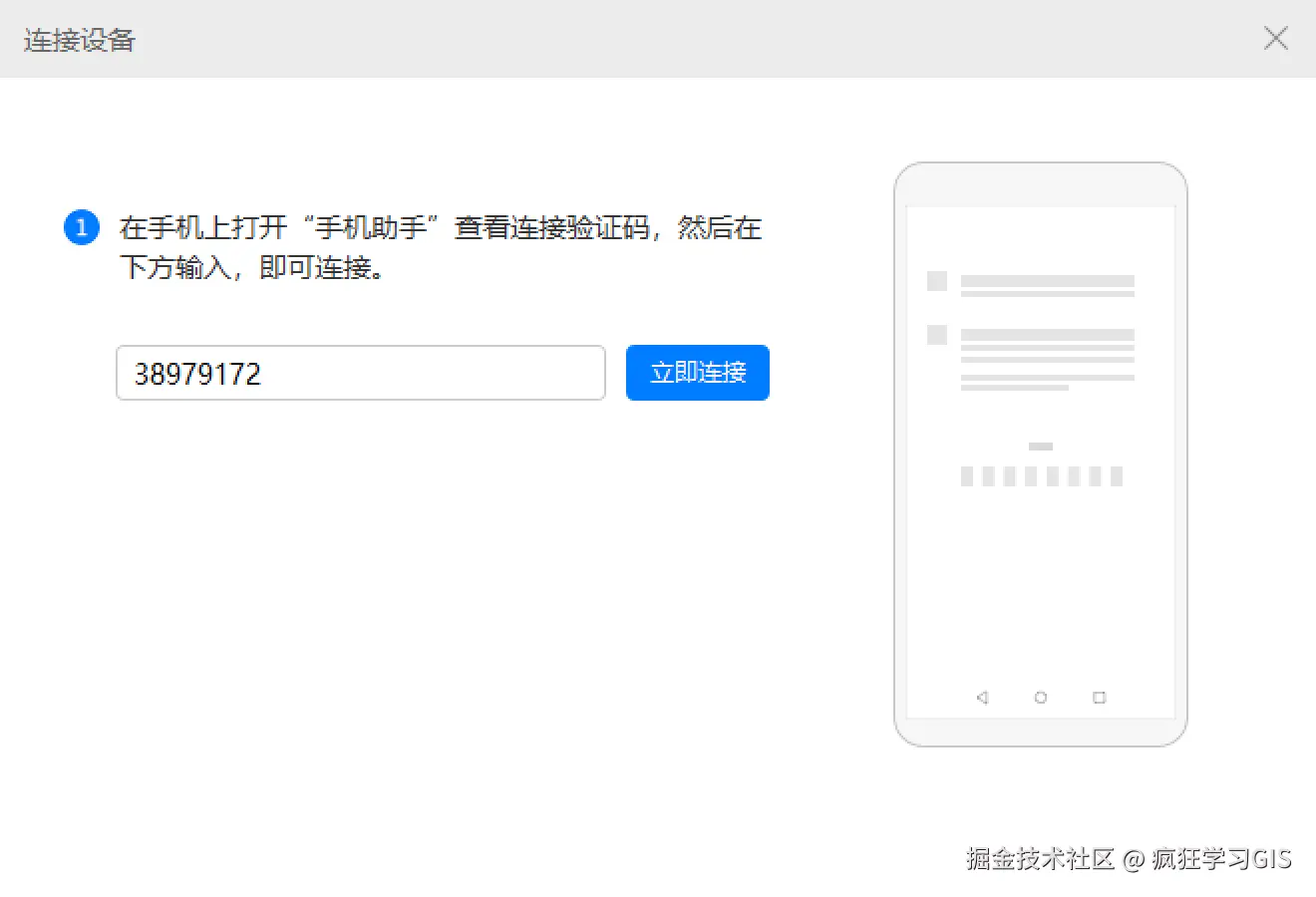Click the 连接设备 title text
Viewport: 1316px width, 897px height.
click(80, 40)
